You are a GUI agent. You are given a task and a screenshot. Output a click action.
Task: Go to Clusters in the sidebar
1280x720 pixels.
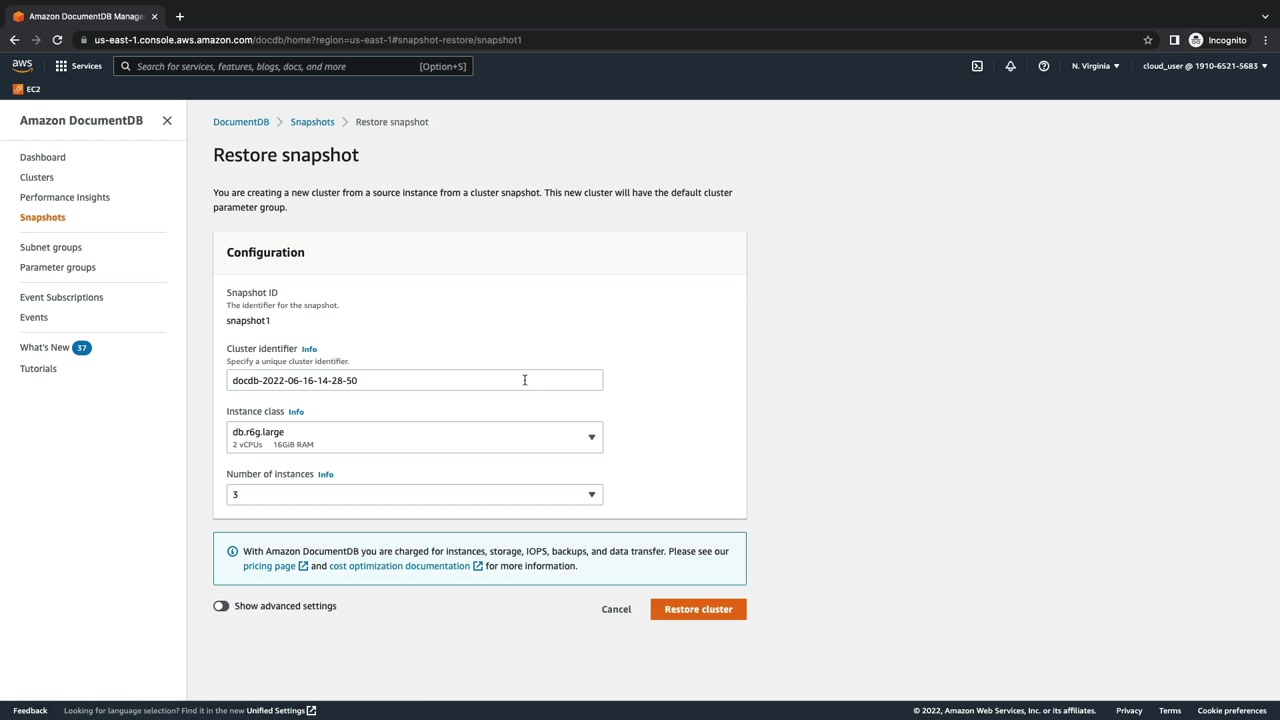[x=37, y=177]
